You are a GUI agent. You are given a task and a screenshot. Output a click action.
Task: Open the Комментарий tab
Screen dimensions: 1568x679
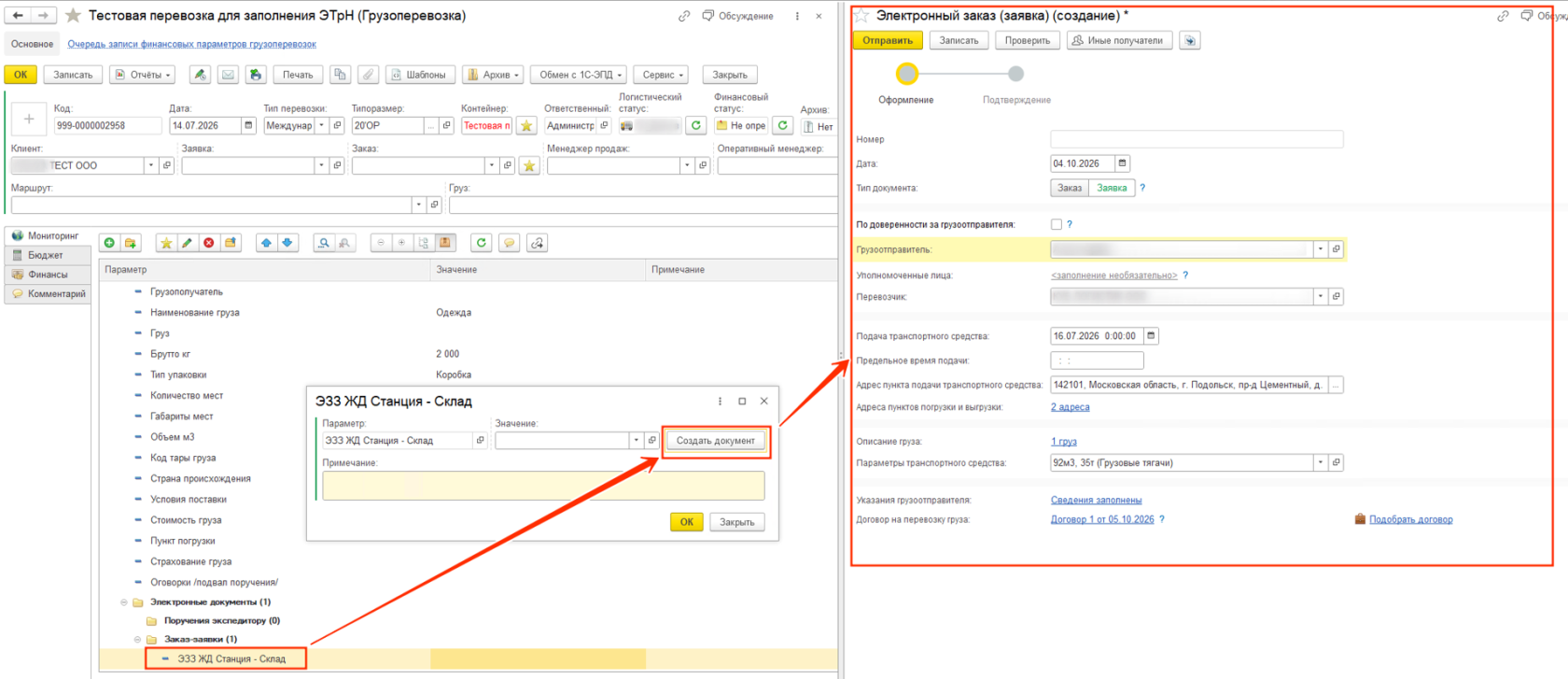(48, 294)
